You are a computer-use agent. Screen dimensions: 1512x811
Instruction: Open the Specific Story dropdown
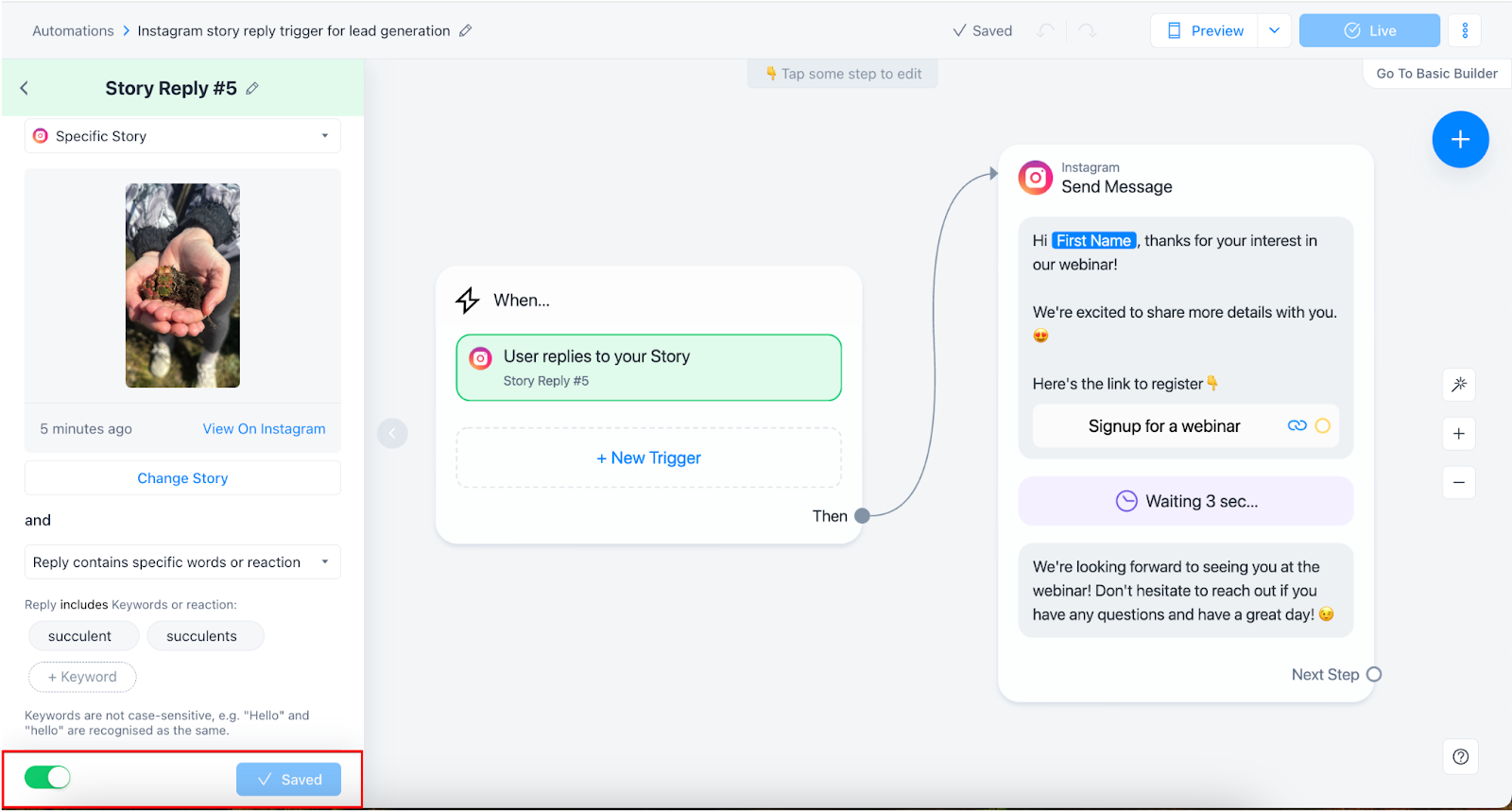[x=182, y=136]
